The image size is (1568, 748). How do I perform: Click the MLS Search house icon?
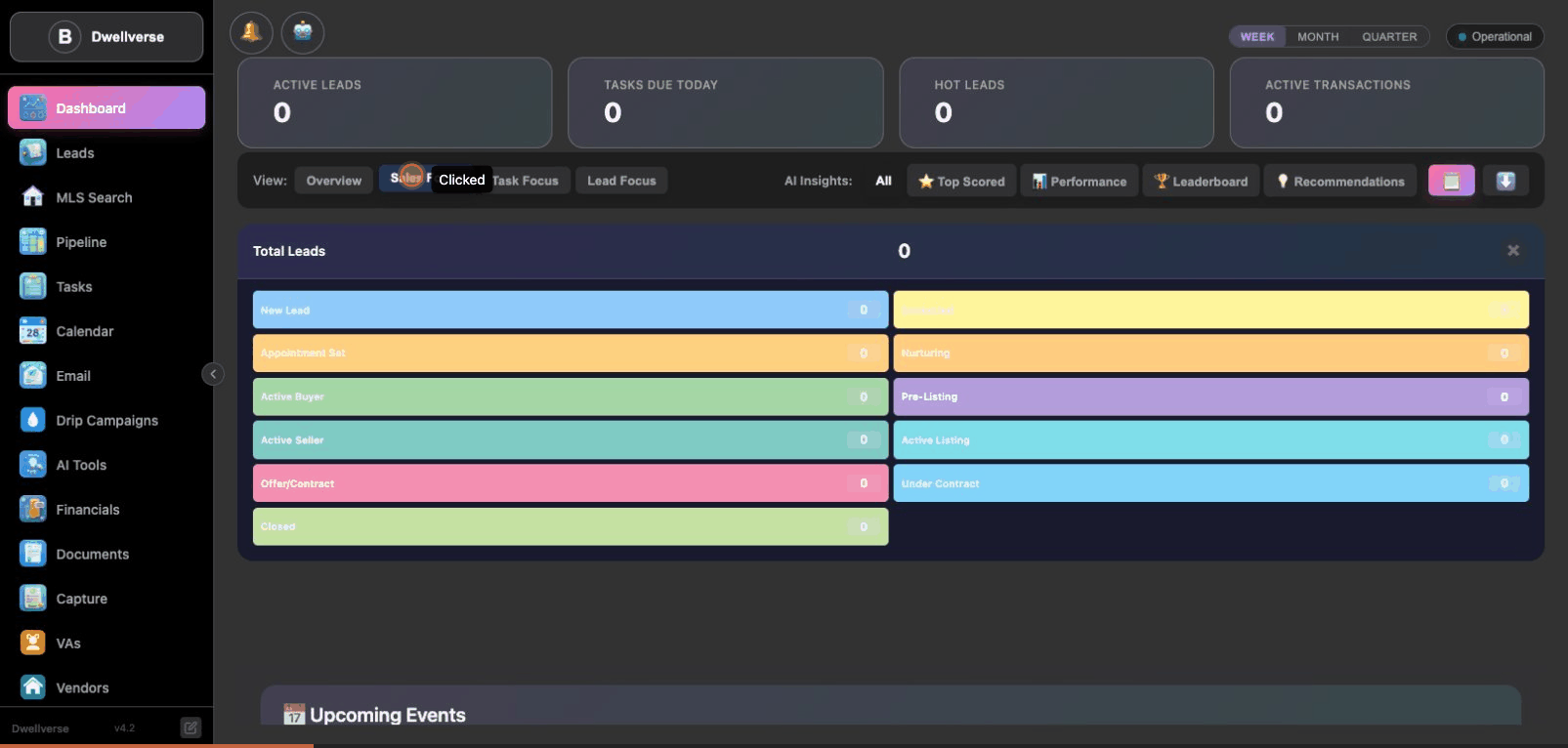pyautogui.click(x=33, y=197)
